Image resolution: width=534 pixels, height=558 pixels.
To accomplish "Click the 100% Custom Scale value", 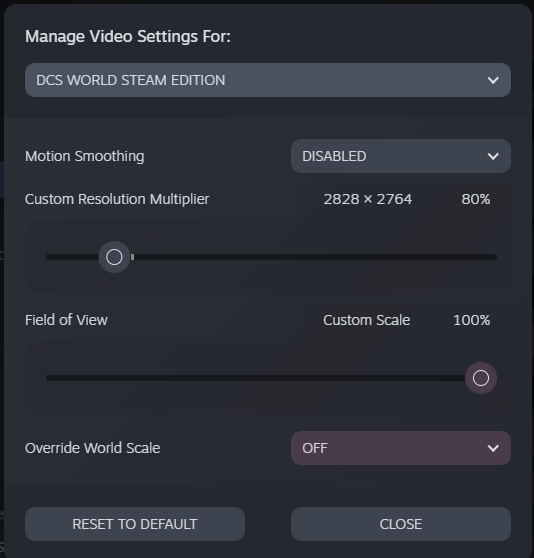I will click(x=472, y=320).
